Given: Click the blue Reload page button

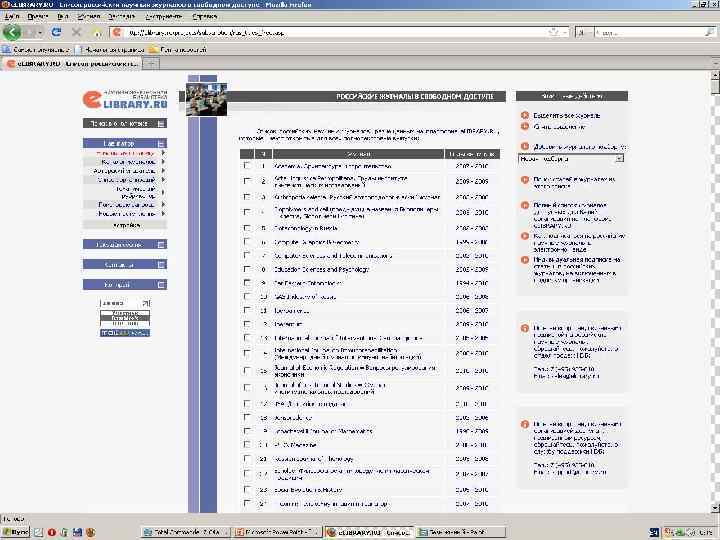Looking at the screenshot, I should (56, 32).
